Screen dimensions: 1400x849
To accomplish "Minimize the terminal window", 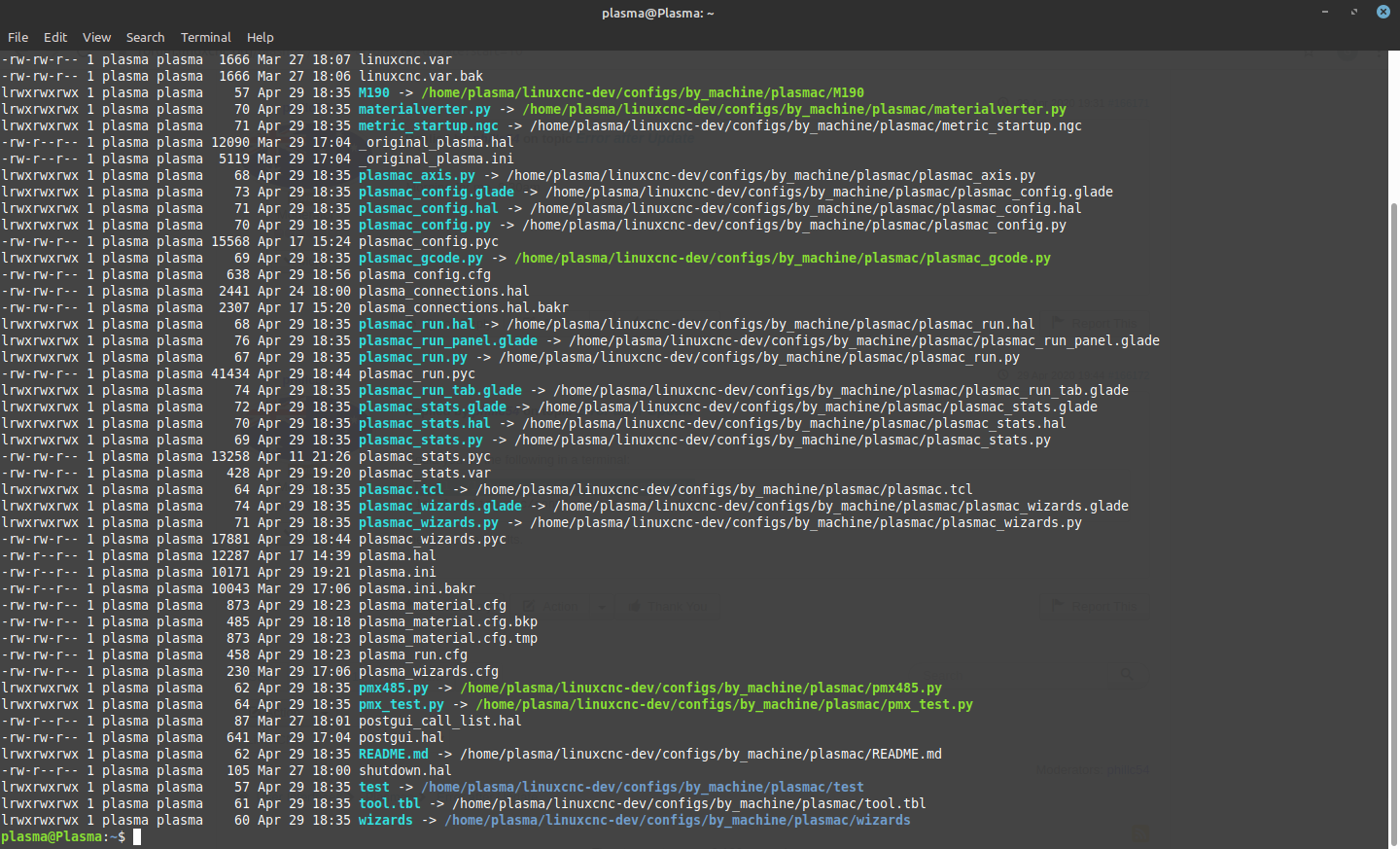I will tap(1324, 12).
